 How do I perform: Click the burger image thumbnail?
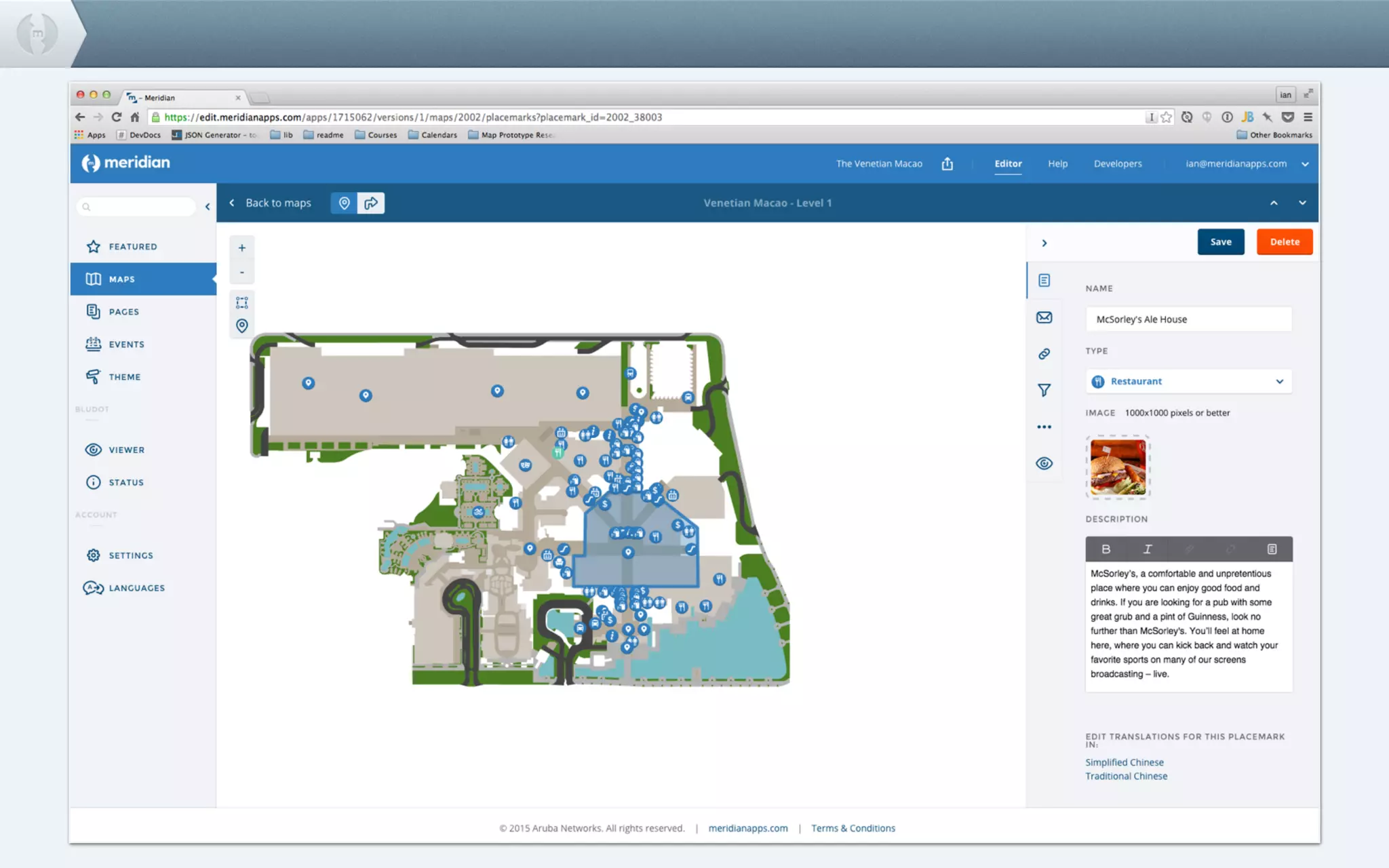tap(1117, 468)
